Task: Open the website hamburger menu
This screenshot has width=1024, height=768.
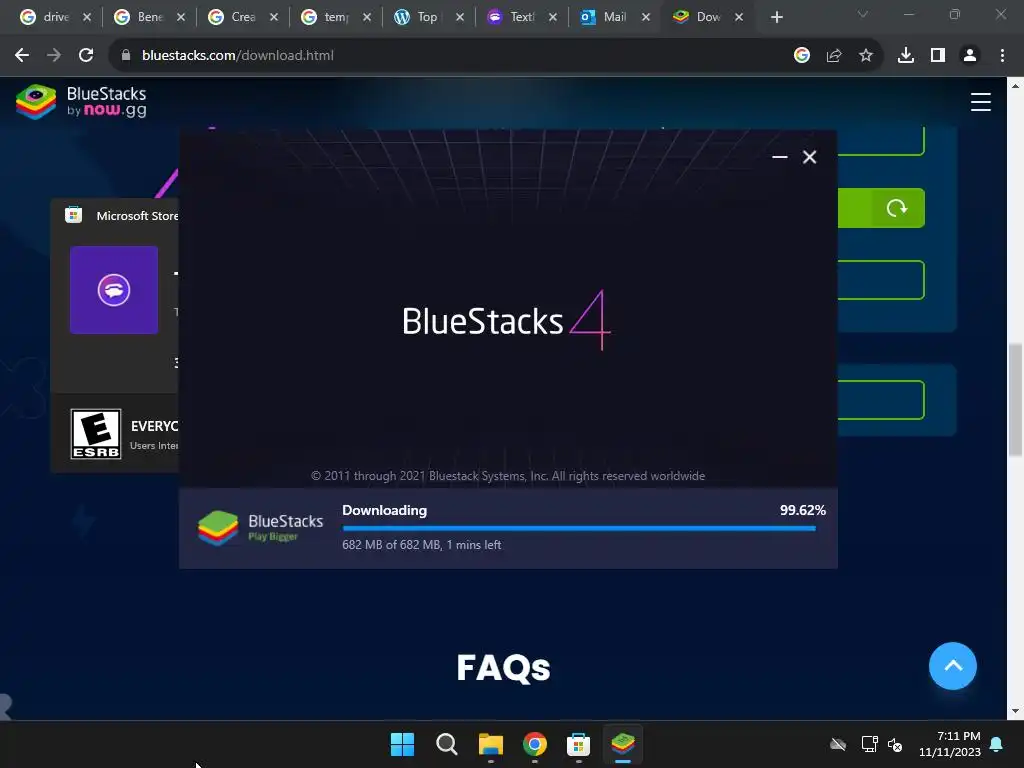Action: pos(980,102)
